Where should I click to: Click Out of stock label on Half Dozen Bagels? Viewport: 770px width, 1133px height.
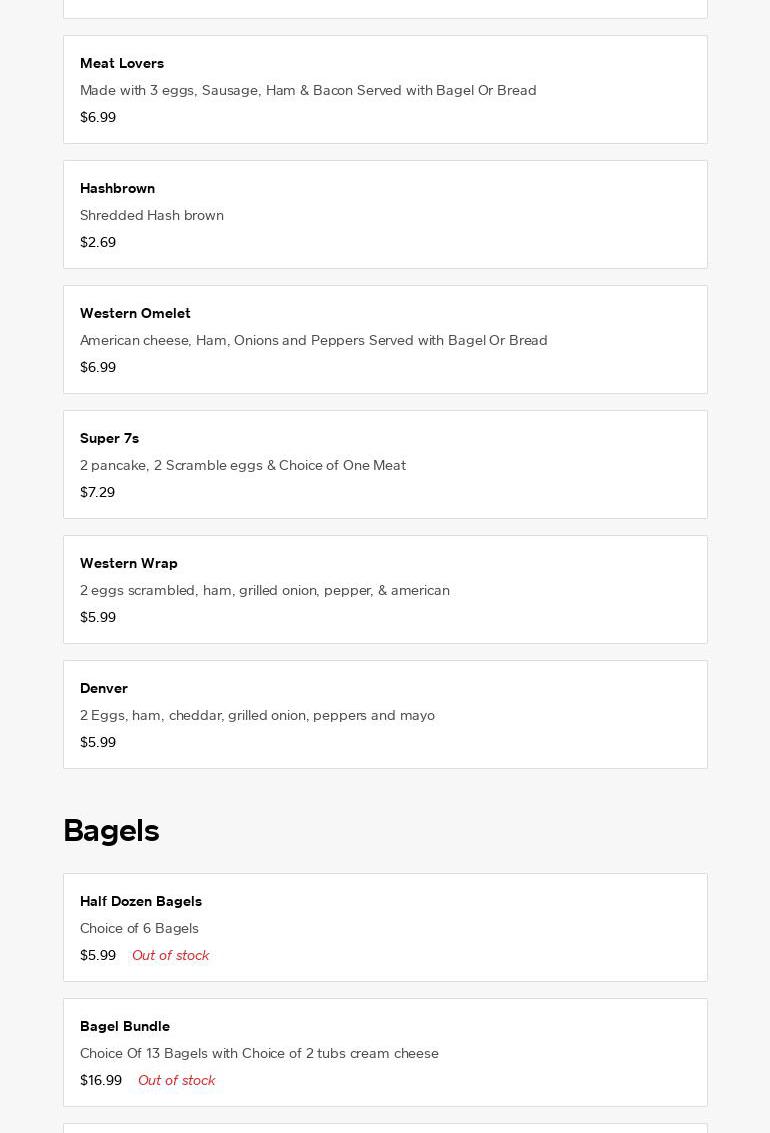point(170,955)
